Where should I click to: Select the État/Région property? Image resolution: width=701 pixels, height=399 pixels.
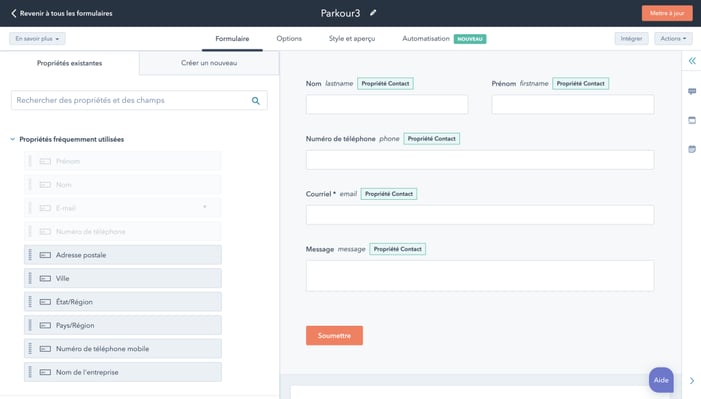click(123, 302)
